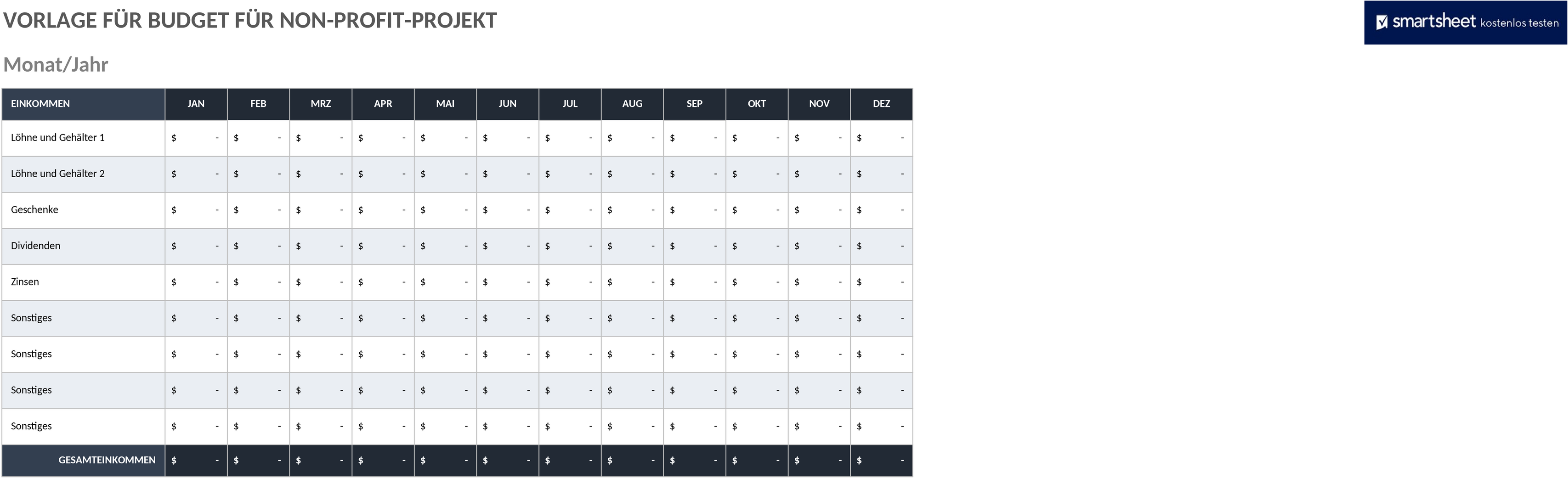Image resolution: width=1568 pixels, height=478 pixels.
Task: Click the JUN cell for Löhne und Gehälter 1
Action: (x=508, y=138)
